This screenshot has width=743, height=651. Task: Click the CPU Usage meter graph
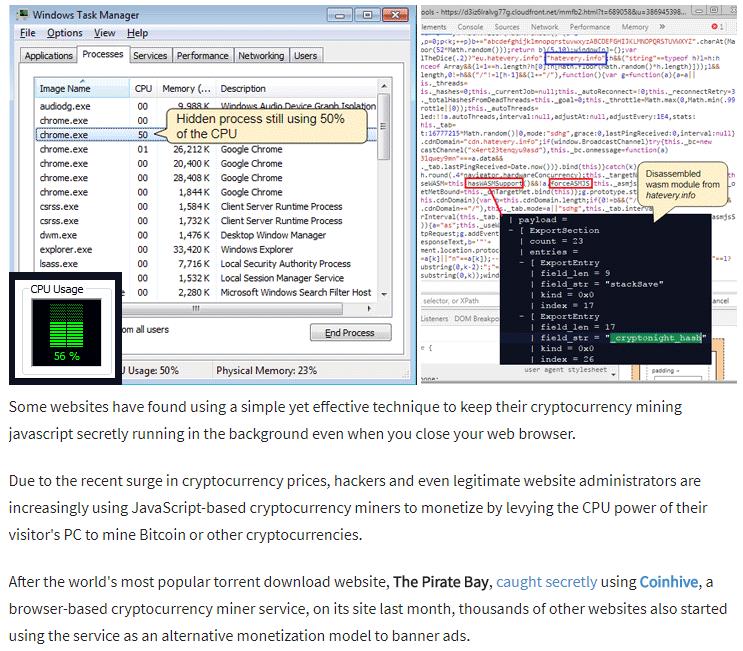pyautogui.click(x=66, y=332)
